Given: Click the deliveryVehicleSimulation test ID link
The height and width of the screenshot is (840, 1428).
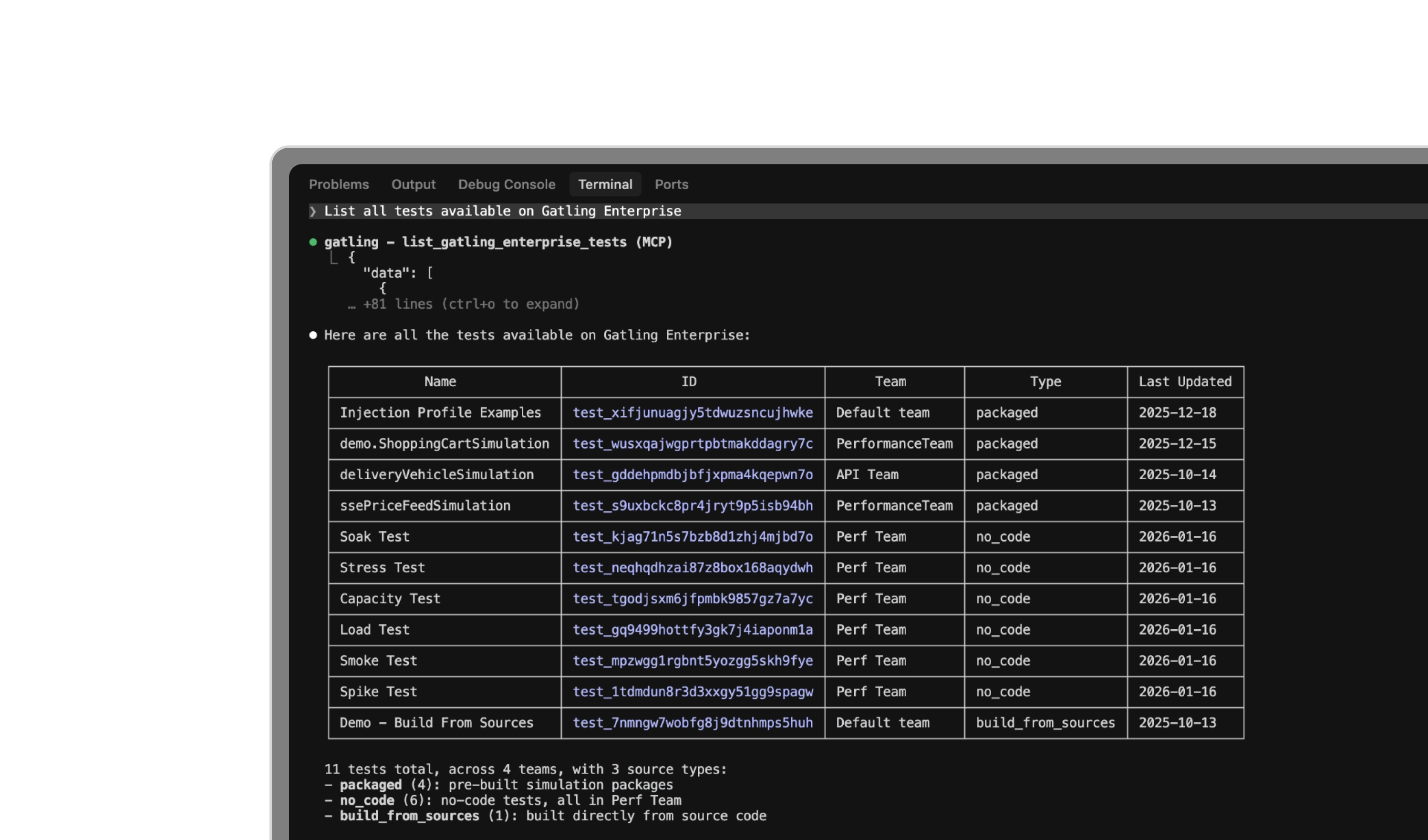Looking at the screenshot, I should pyautogui.click(x=692, y=475).
